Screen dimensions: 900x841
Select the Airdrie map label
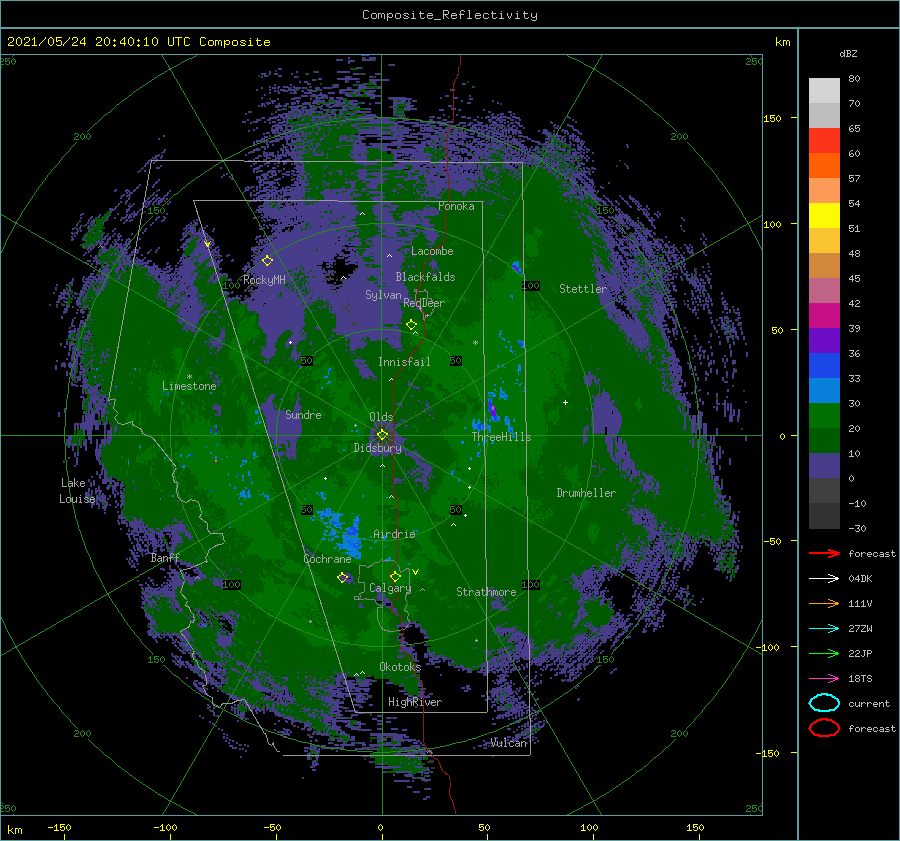coord(394,534)
